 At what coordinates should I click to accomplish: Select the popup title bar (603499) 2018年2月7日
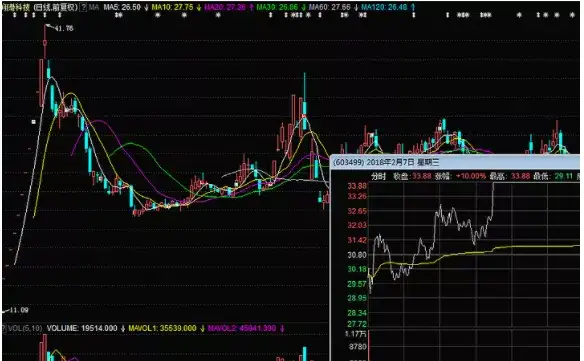click(386, 162)
